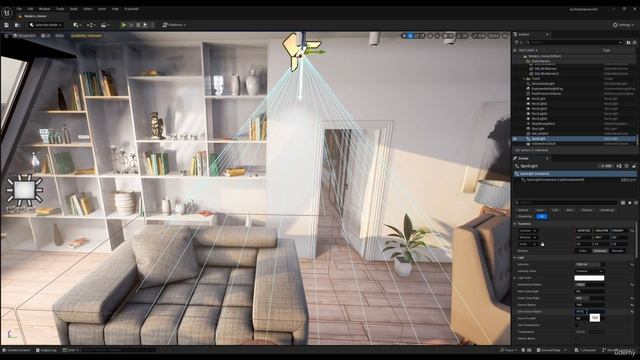This screenshot has width=640, height=360.
Task: Click the Unreal Engine logo icon
Action: point(7,13)
